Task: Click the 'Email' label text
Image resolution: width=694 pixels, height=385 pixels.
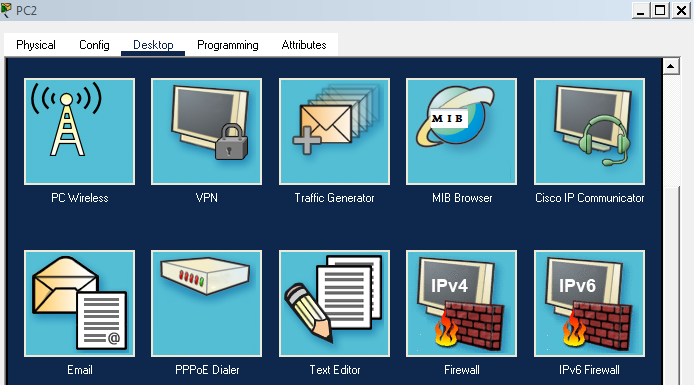Action: click(80, 370)
